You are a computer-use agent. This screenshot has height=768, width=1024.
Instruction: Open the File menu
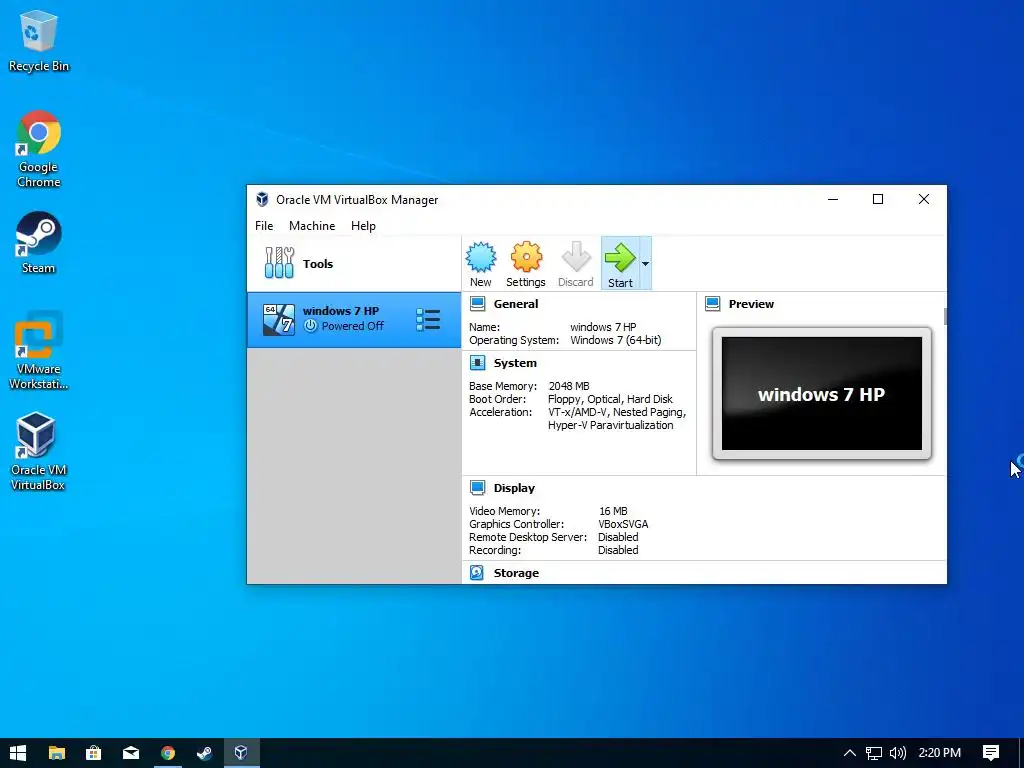[x=264, y=226]
